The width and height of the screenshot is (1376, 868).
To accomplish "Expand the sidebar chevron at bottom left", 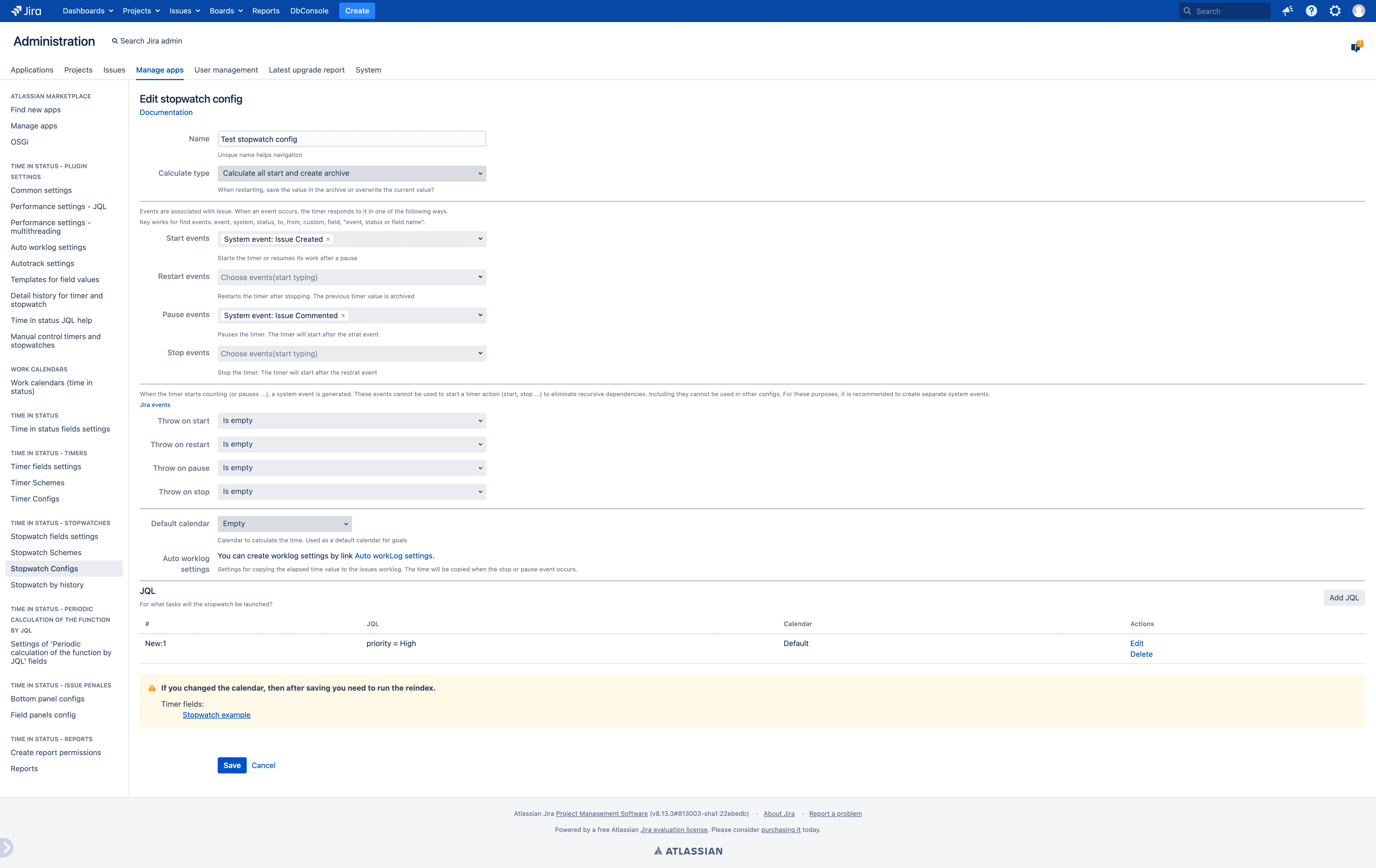I will [x=6, y=847].
